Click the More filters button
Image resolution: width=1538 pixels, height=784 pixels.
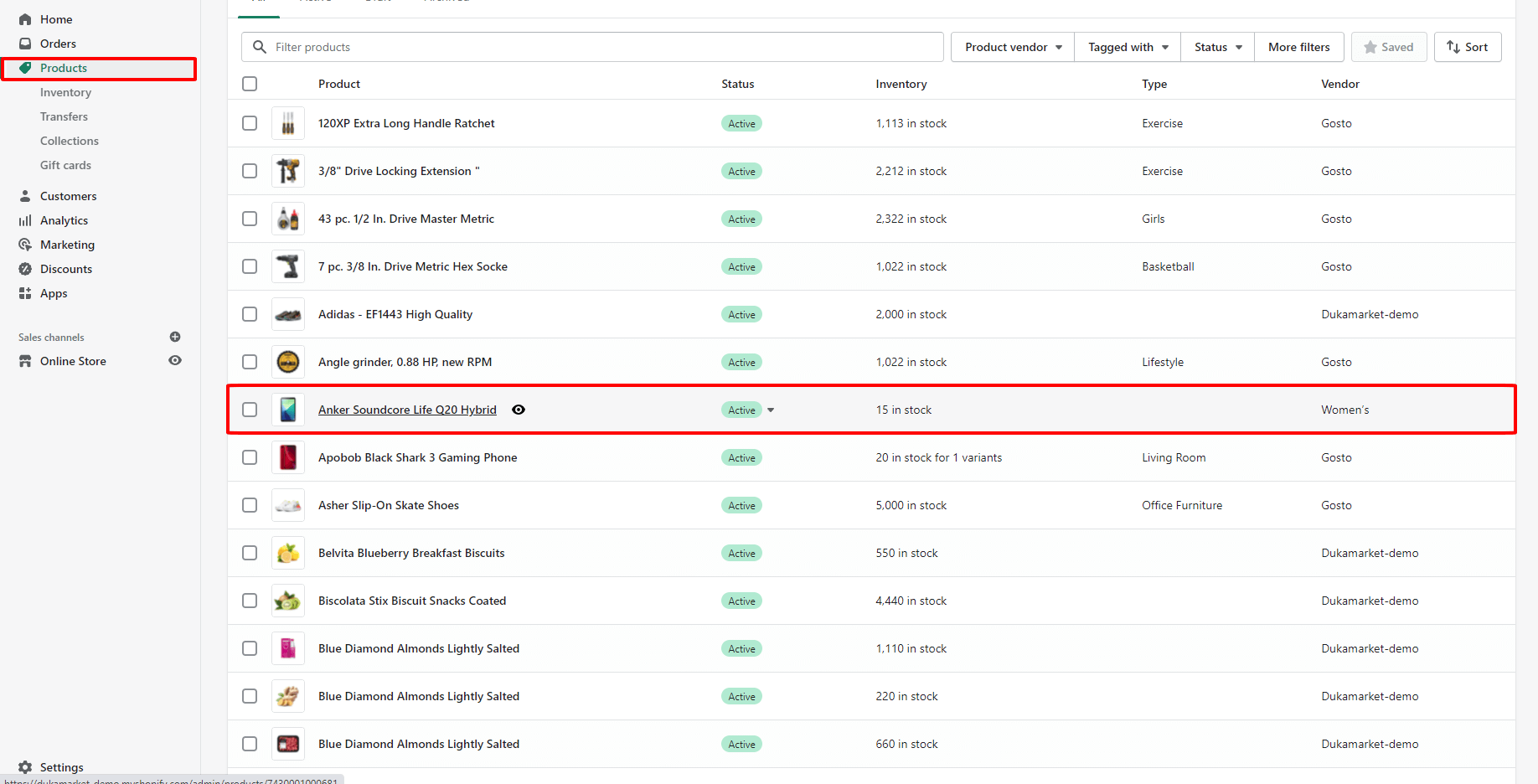(x=1298, y=47)
